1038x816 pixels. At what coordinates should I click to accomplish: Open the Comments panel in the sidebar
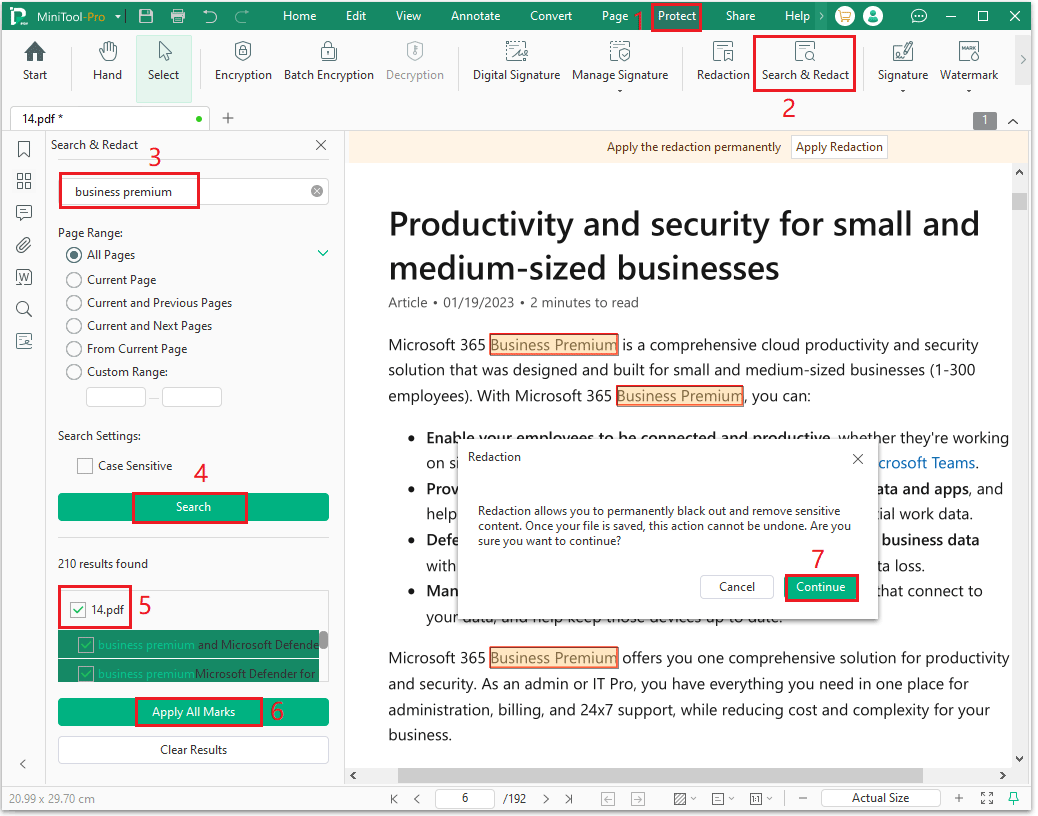tap(23, 213)
